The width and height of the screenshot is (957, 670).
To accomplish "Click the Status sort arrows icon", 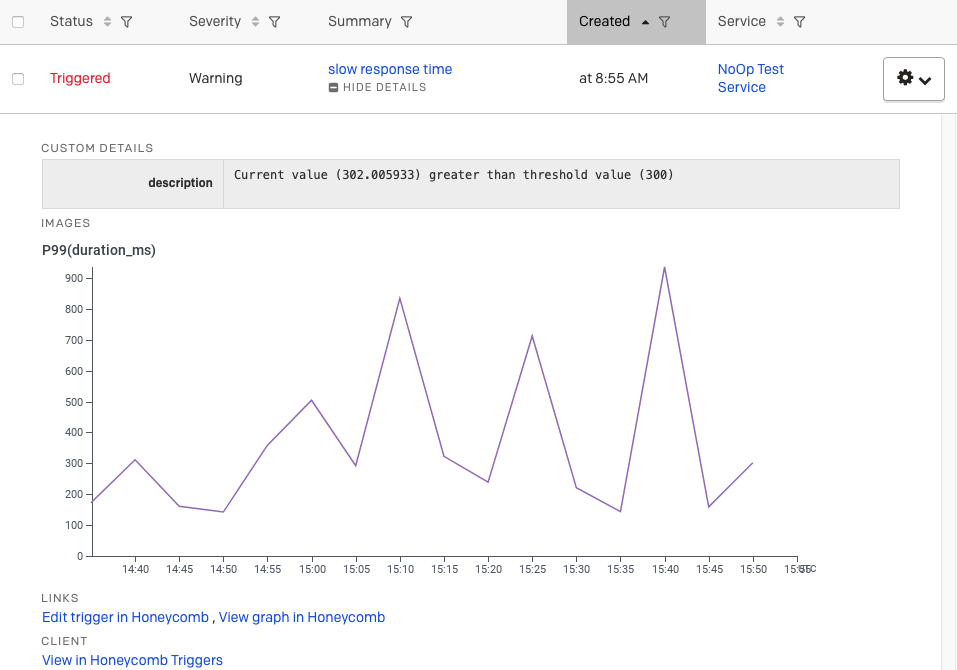I will pyautogui.click(x=107, y=21).
